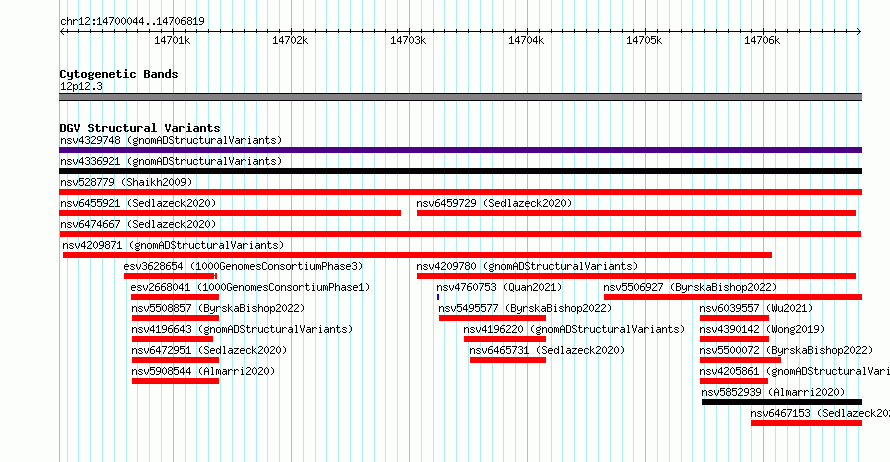Click the 12p12.3 cytogenetic band bar

(460, 97)
